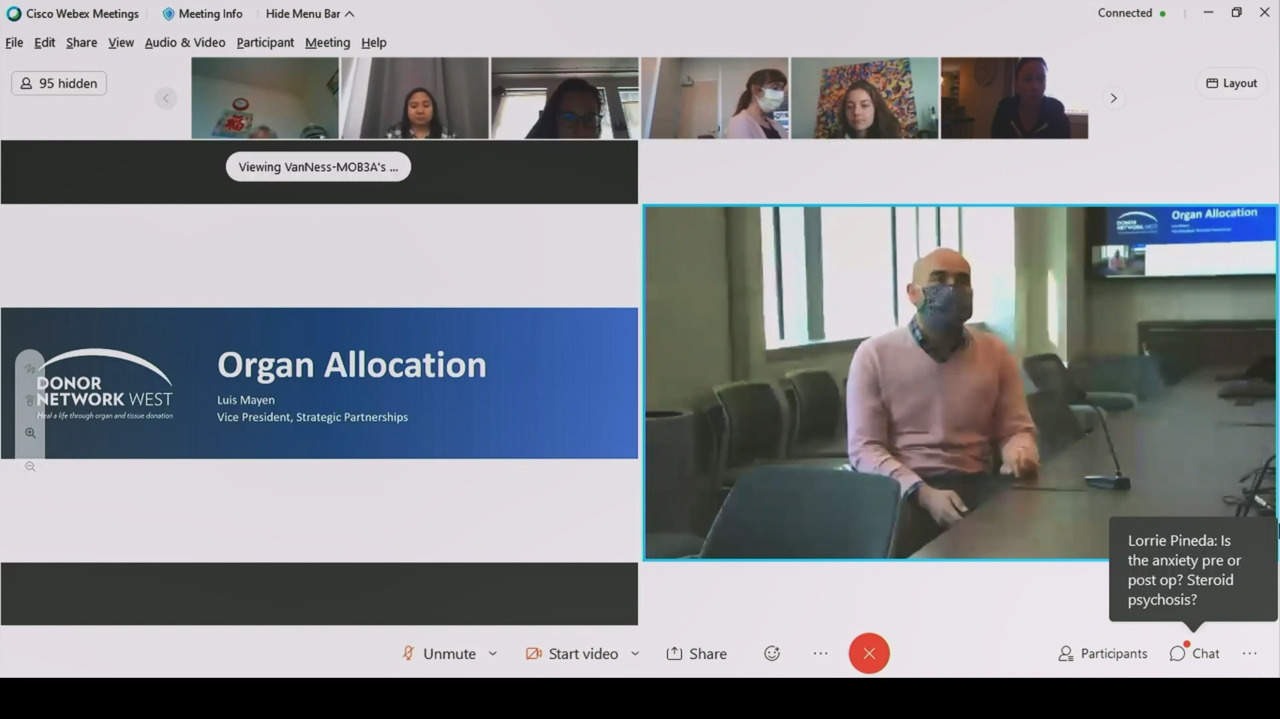1280x719 pixels.
Task: Open the View menu
Action: pyautogui.click(x=121, y=43)
